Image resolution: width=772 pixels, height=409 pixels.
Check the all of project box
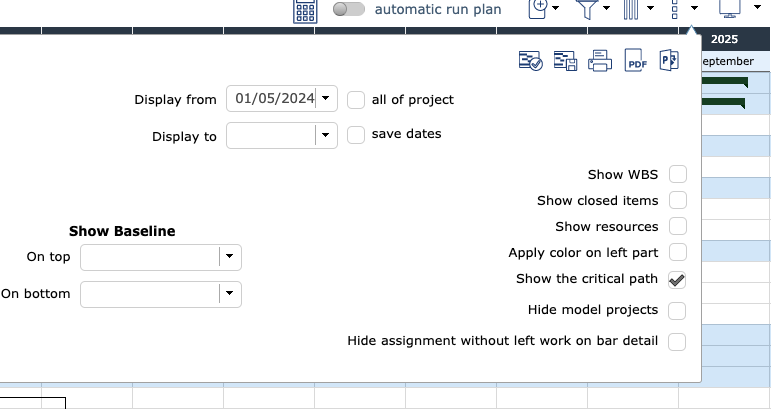click(x=356, y=100)
